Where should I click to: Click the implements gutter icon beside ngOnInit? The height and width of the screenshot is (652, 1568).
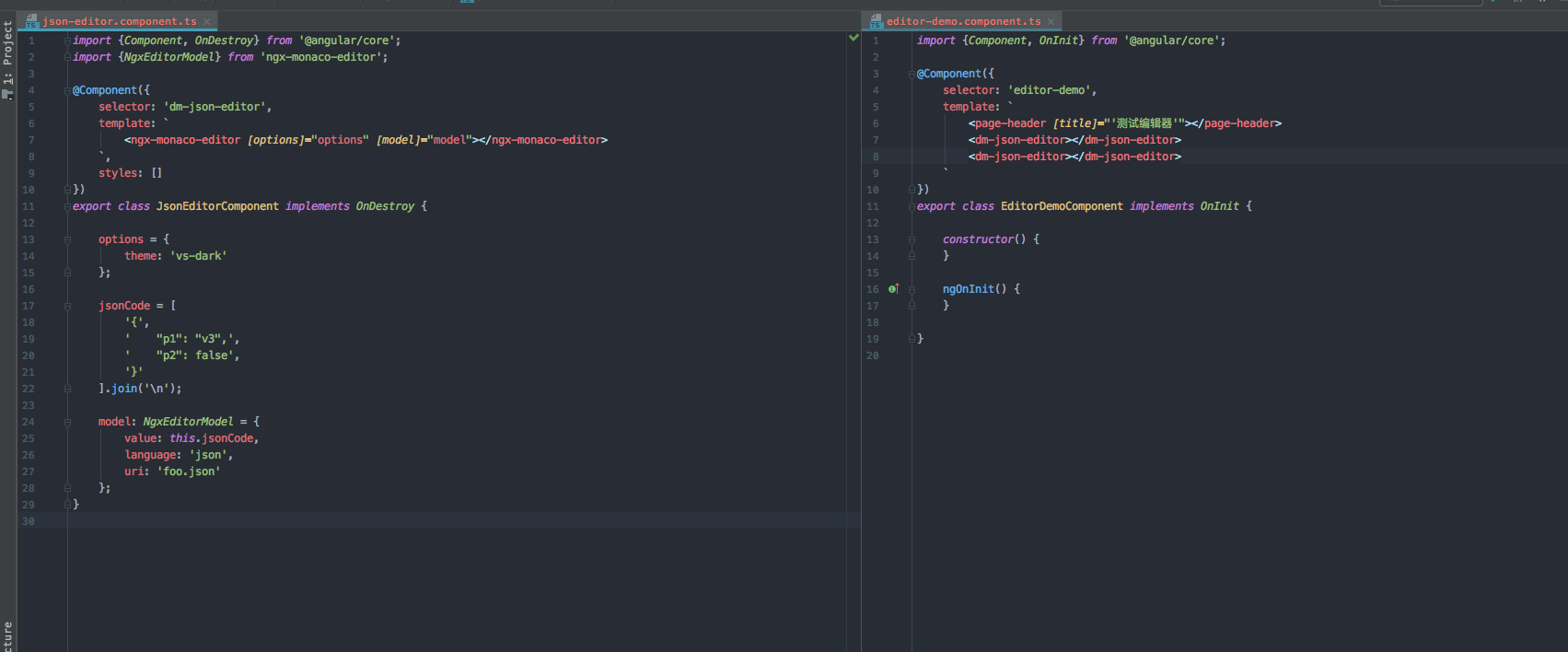(893, 289)
